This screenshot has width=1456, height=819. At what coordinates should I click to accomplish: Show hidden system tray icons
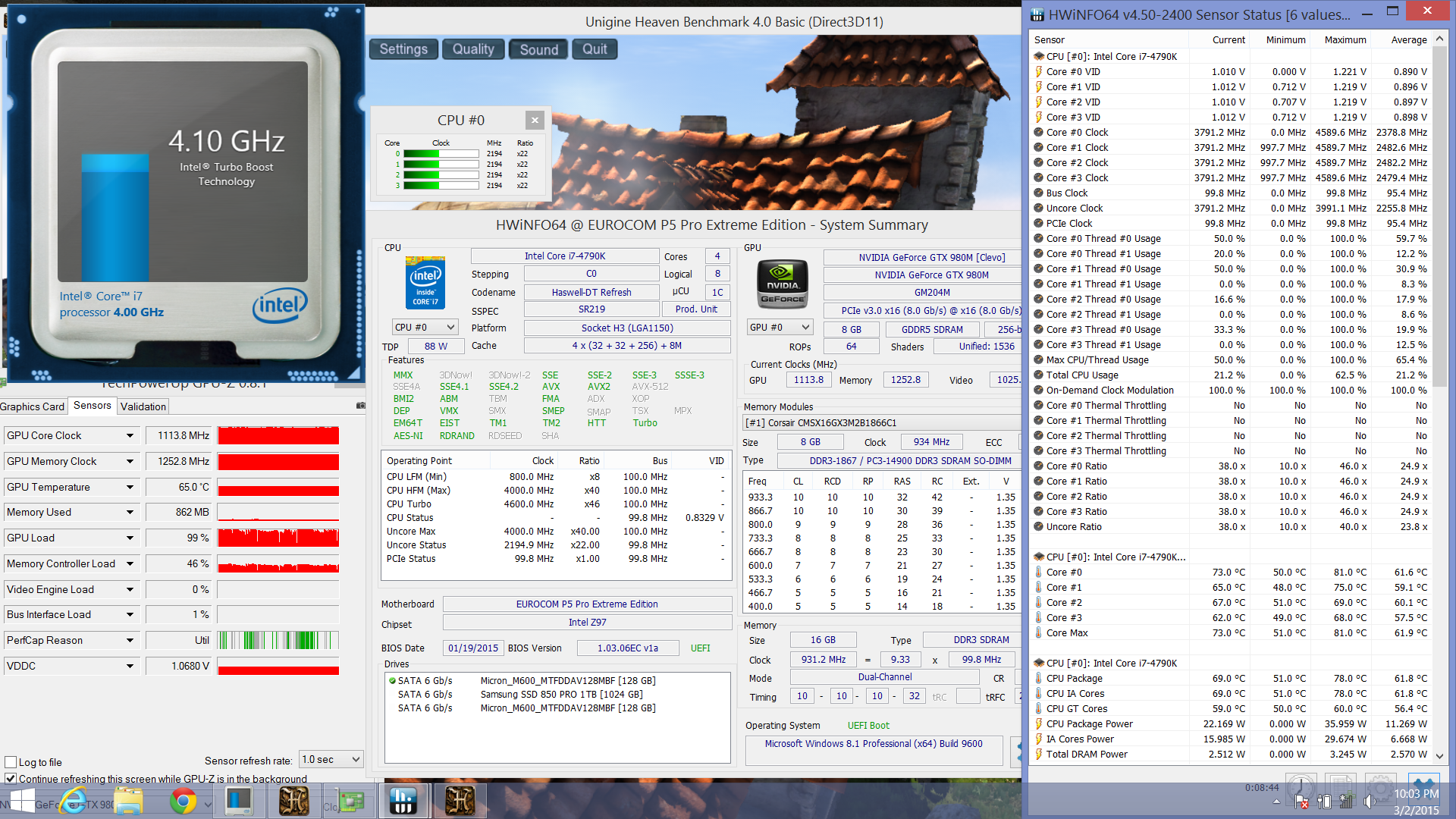click(1276, 802)
